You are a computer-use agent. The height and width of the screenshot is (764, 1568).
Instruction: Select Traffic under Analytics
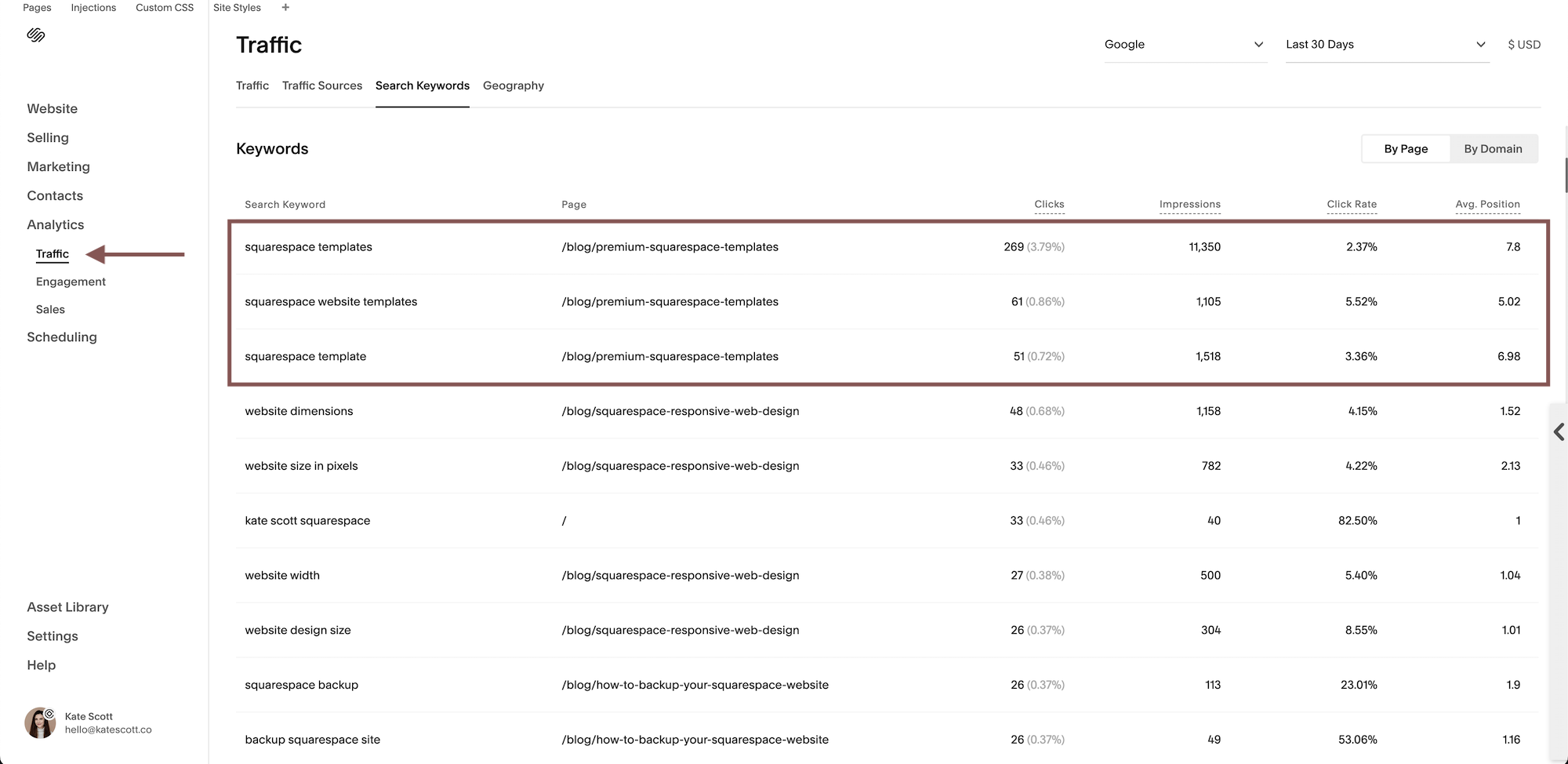[53, 254]
